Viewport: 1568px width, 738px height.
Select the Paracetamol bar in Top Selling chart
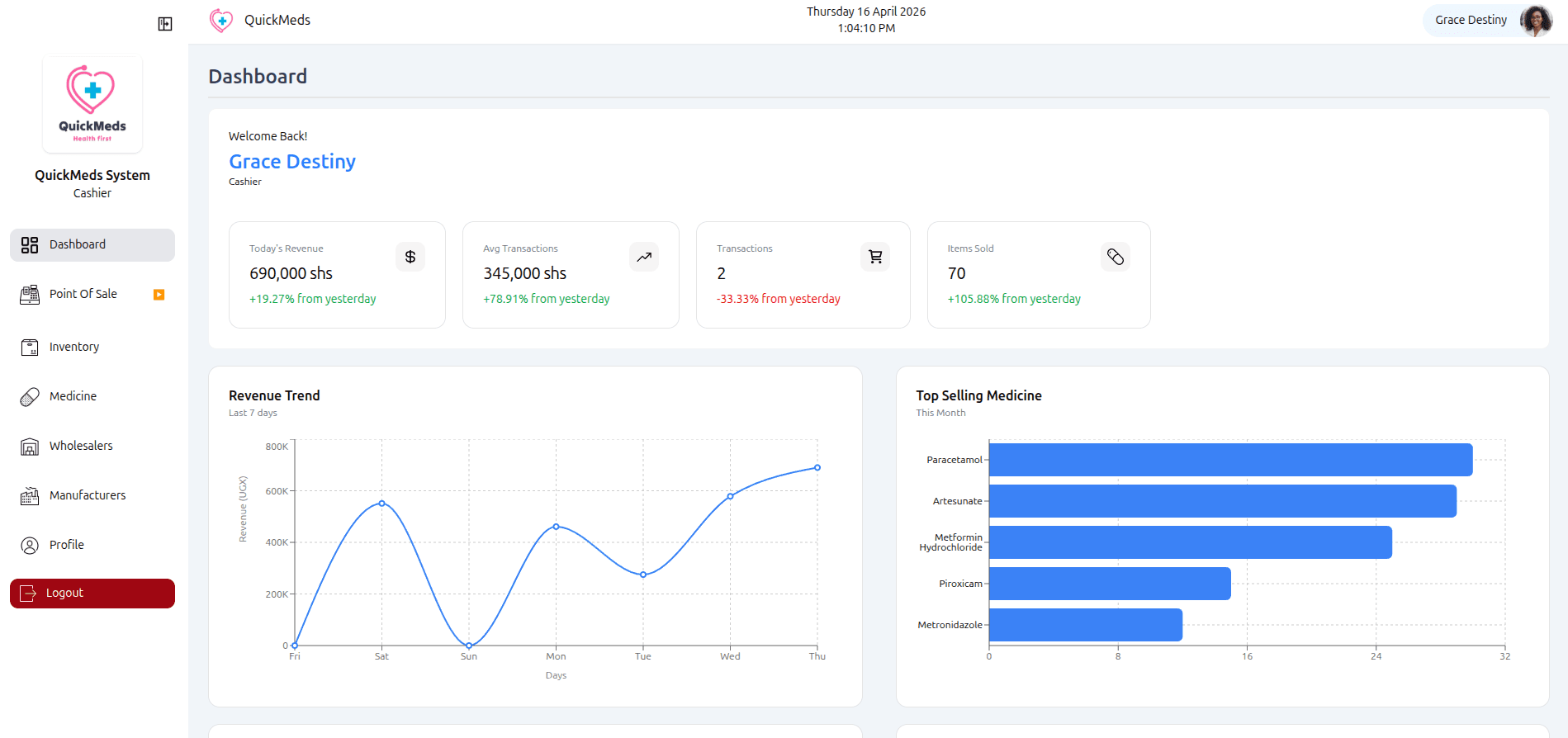point(1230,460)
